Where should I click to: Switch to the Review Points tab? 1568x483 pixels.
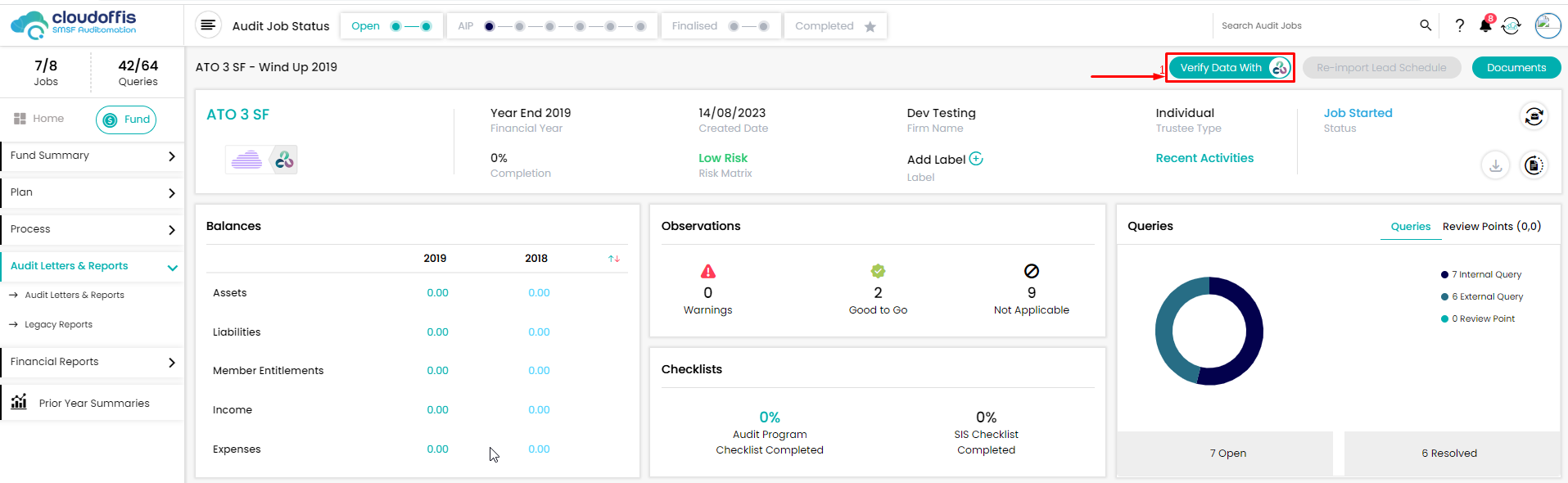coord(1491,227)
